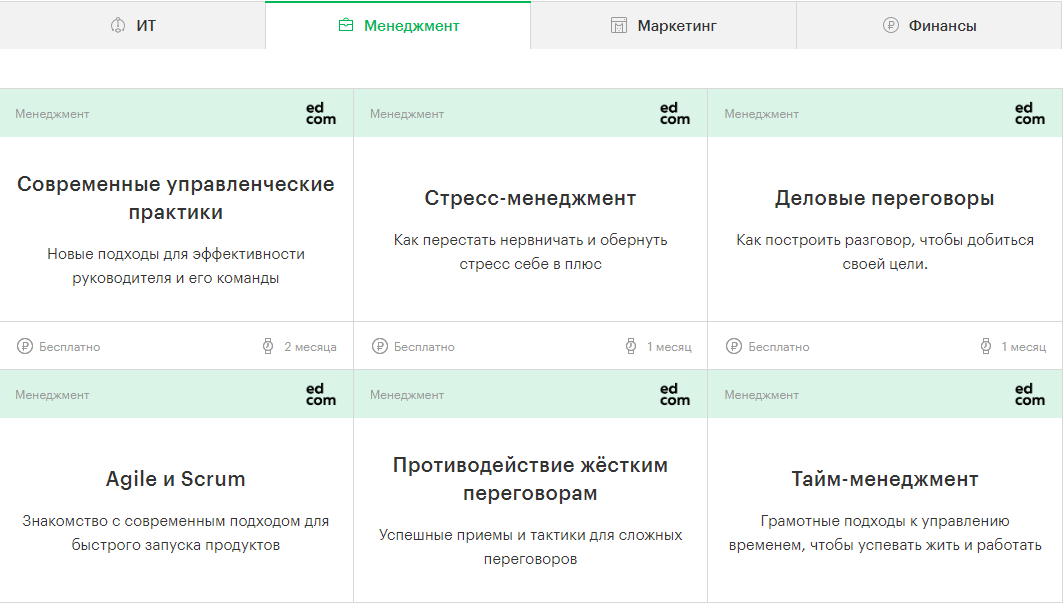Click edcom logo on Деловые переговоры card
The width and height of the screenshot is (1063, 603).
pos(1029,113)
